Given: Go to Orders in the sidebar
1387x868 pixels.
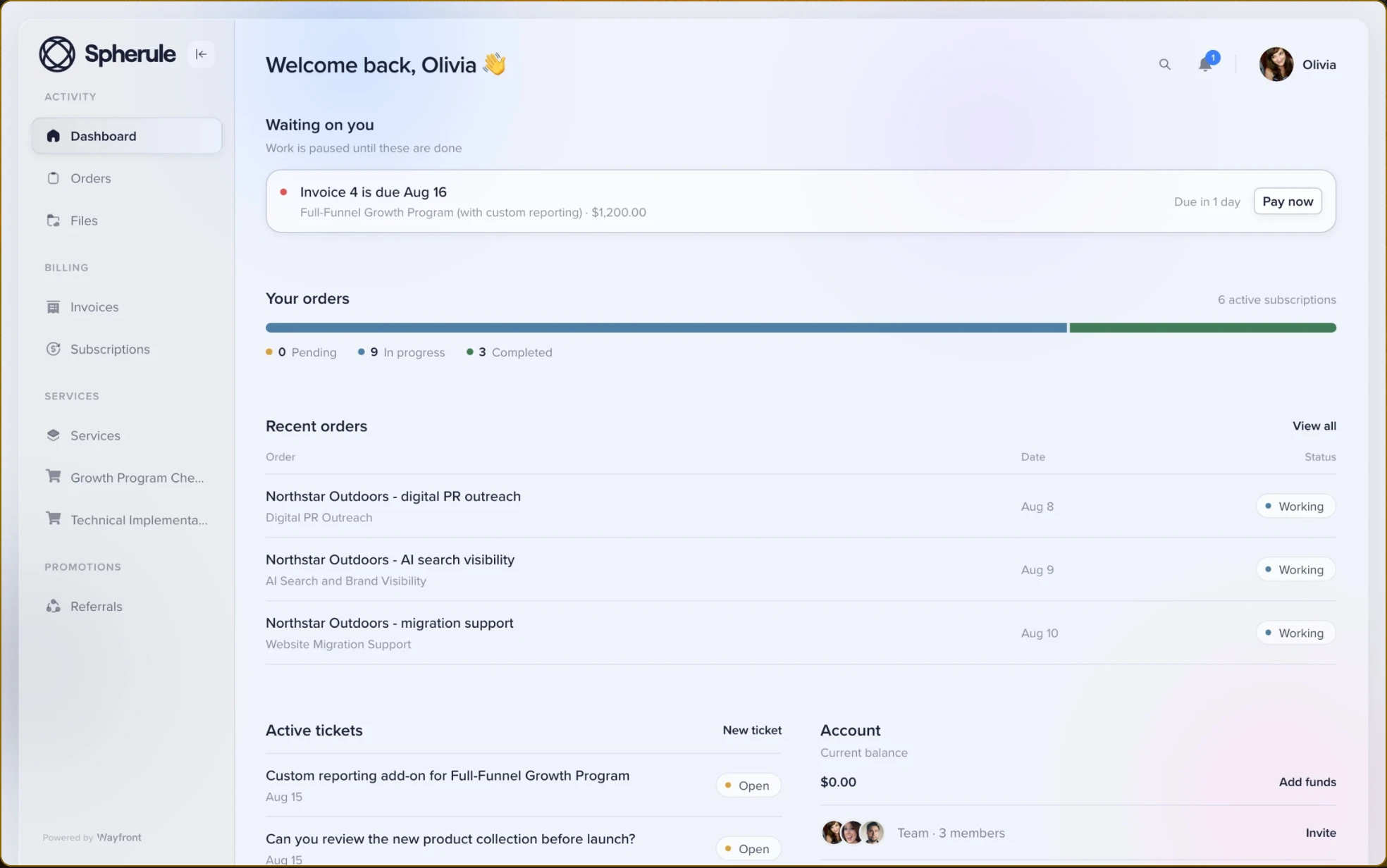Looking at the screenshot, I should (127, 178).
